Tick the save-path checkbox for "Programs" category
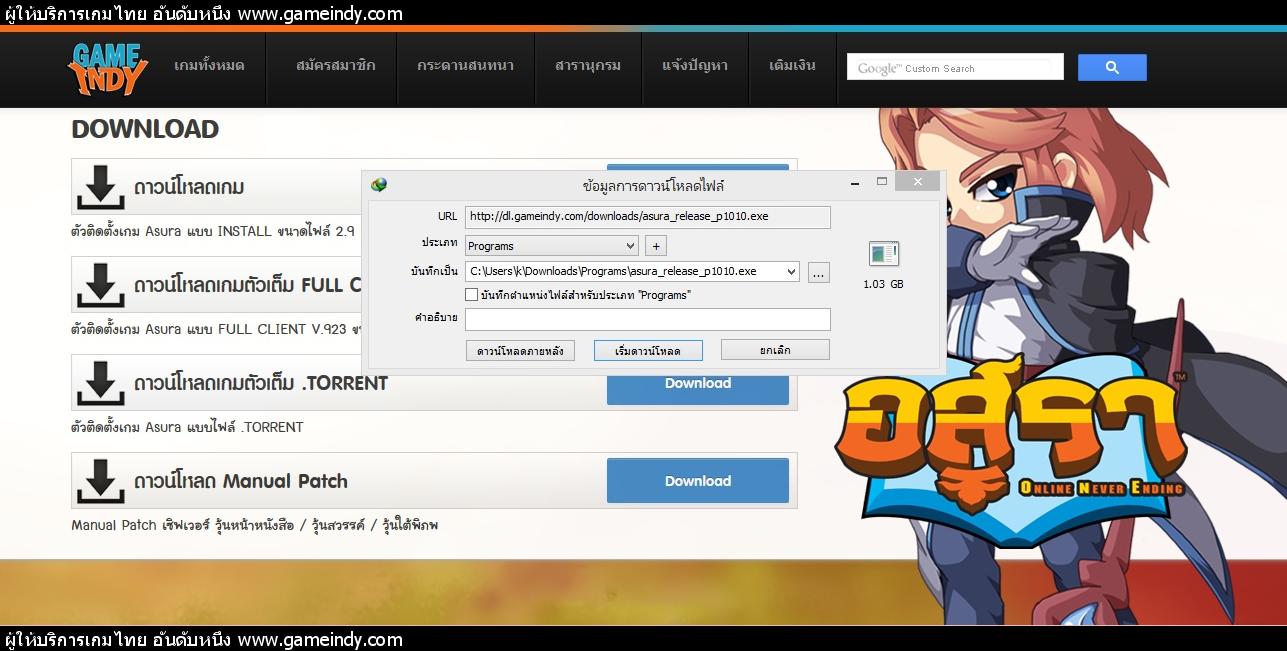Viewport: 1287px width, 651px height. (472, 295)
